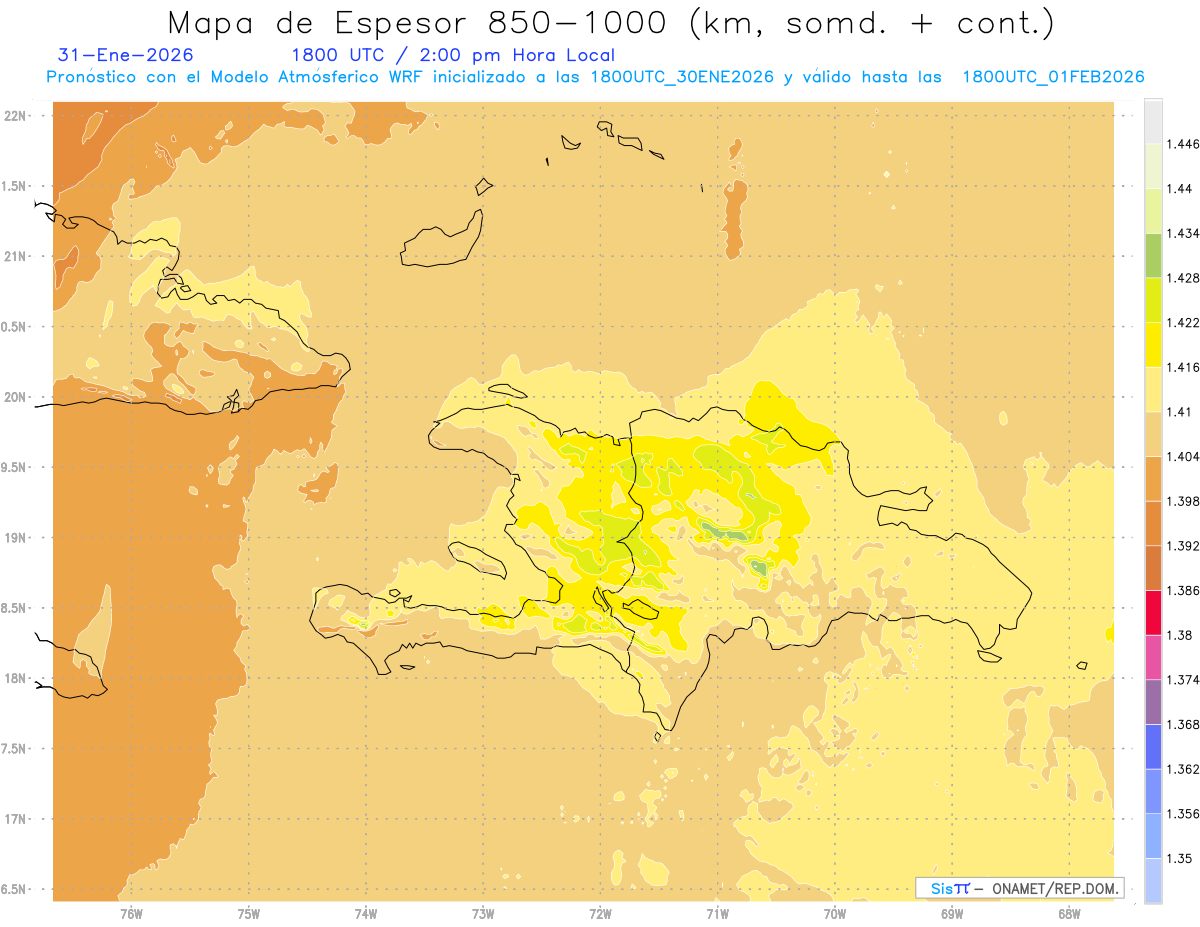This screenshot has height=927, width=1200.
Task: Pick the red swatch between 1.38 and 1.386
Action: click(x=1153, y=613)
